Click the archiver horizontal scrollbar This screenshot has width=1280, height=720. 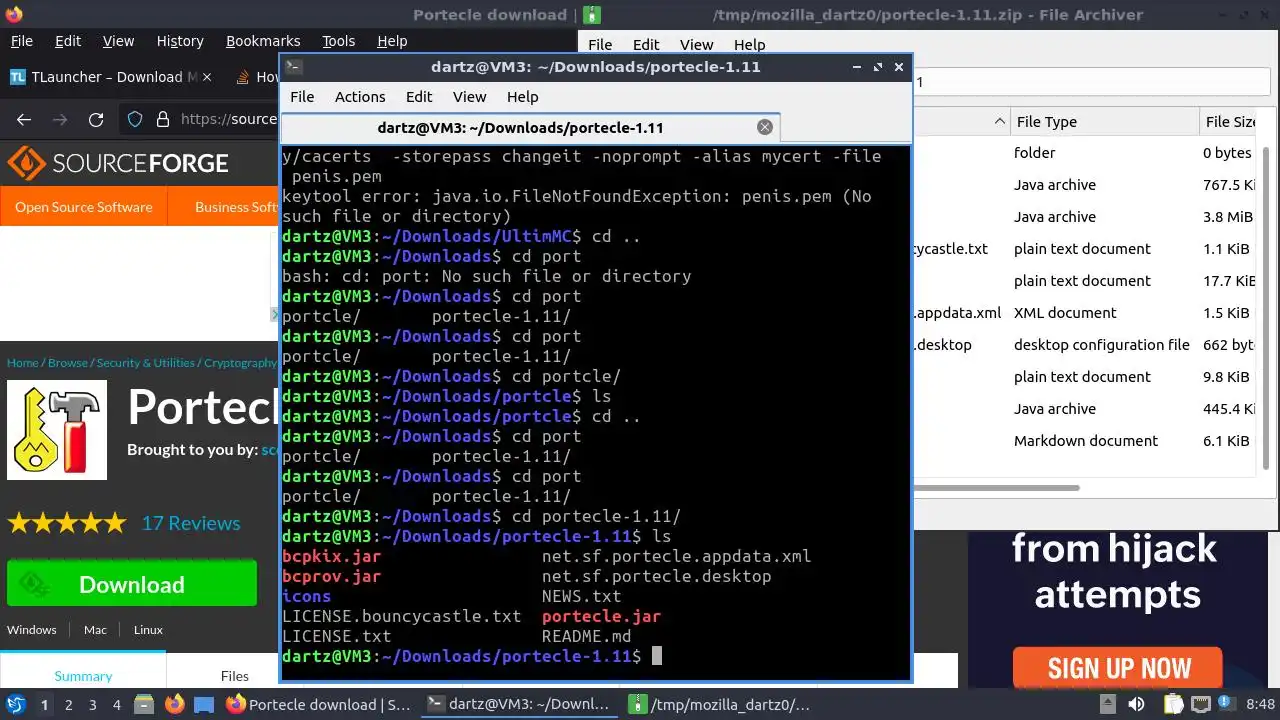pos(997,488)
